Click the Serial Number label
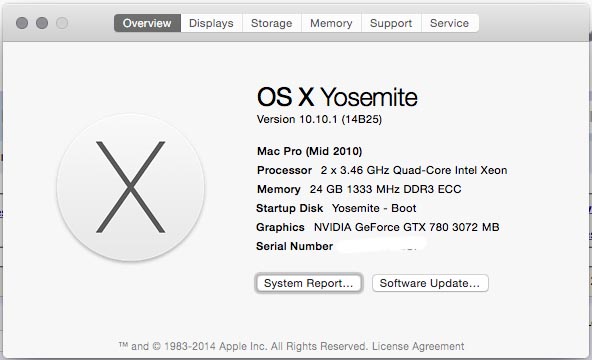 (294, 246)
